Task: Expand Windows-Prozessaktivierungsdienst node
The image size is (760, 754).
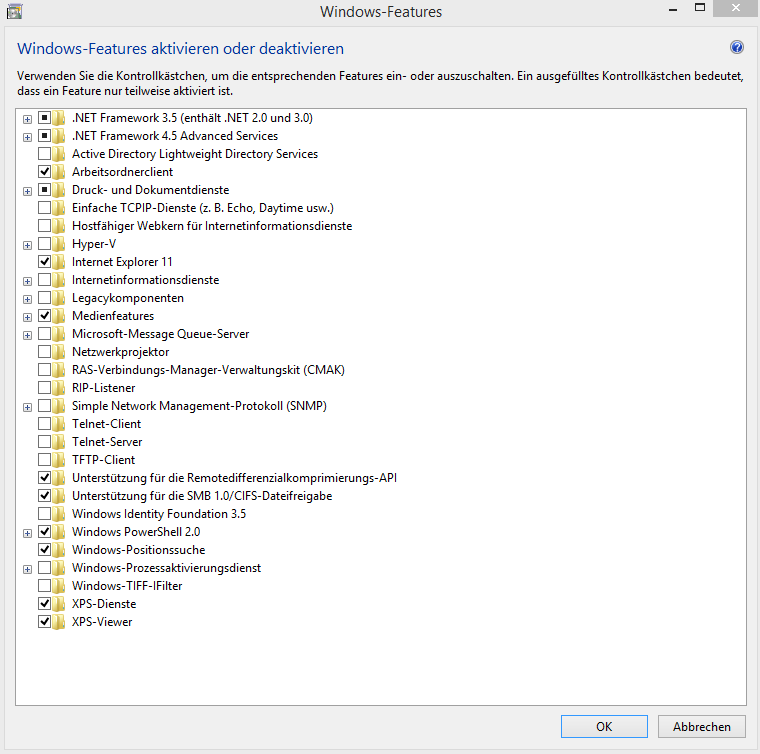Action: coord(28,569)
